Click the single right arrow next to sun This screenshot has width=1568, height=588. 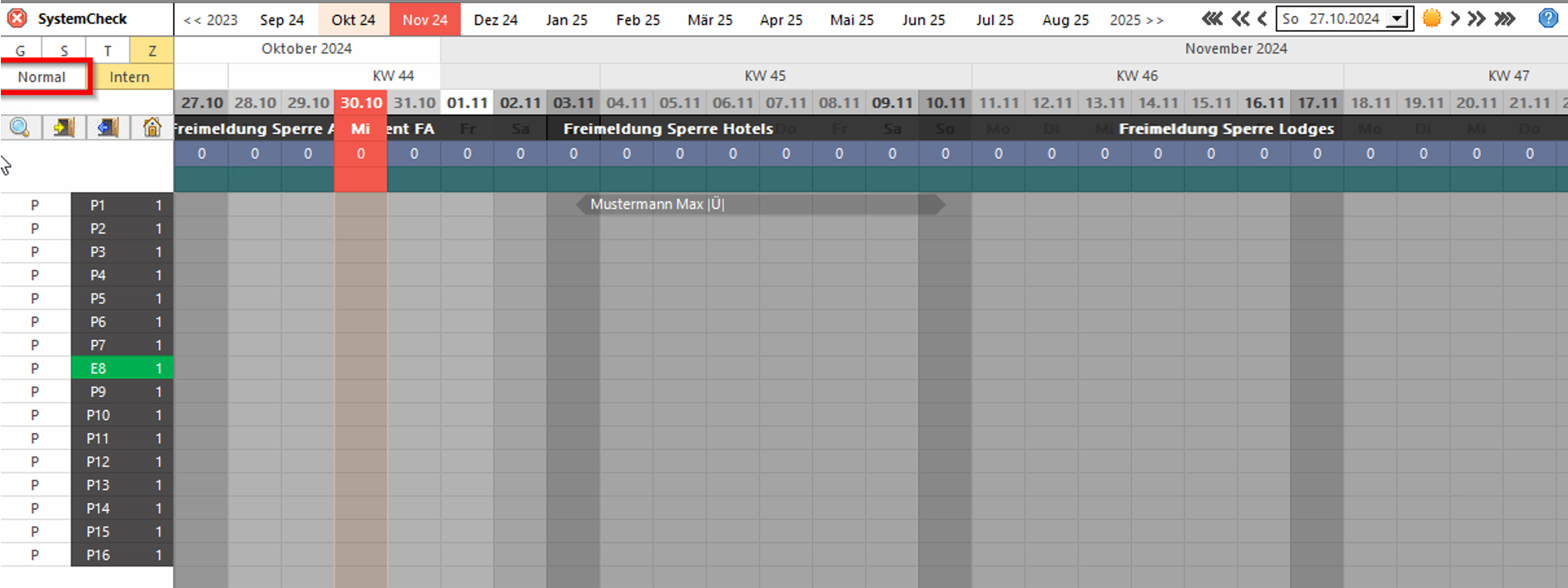[1455, 18]
